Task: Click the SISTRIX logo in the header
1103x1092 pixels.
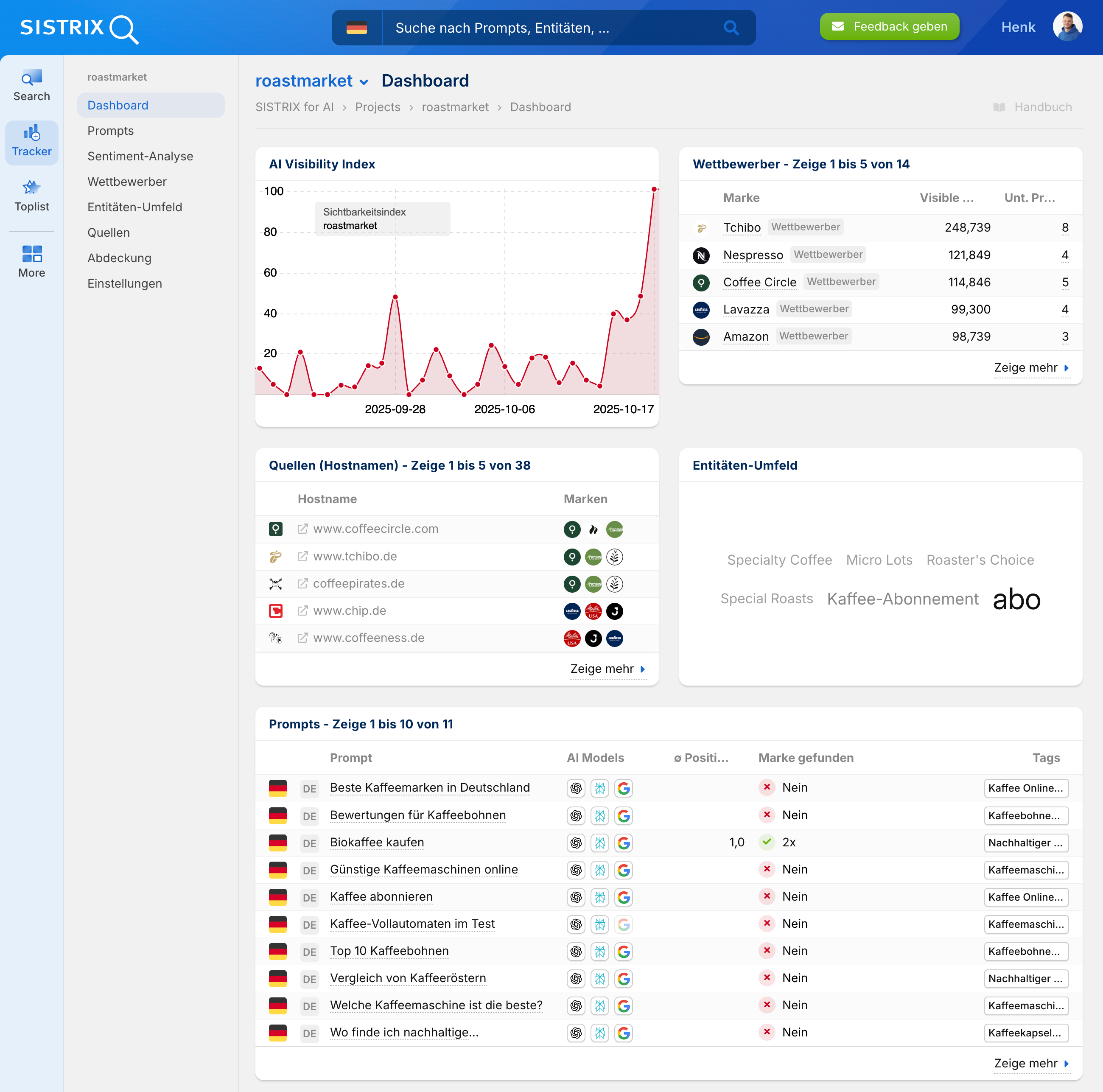Action: click(79, 28)
